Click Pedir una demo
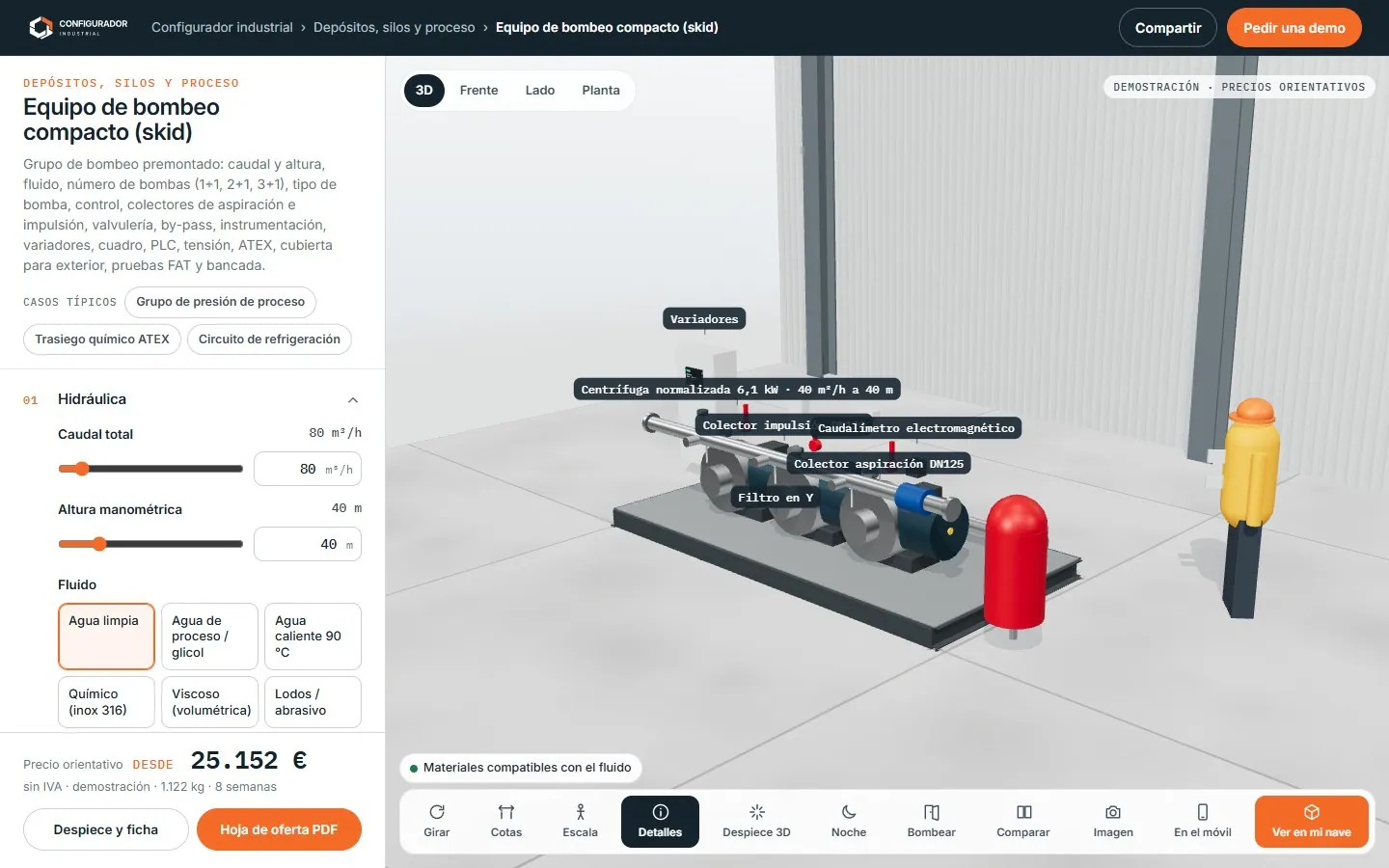 coord(1294,28)
